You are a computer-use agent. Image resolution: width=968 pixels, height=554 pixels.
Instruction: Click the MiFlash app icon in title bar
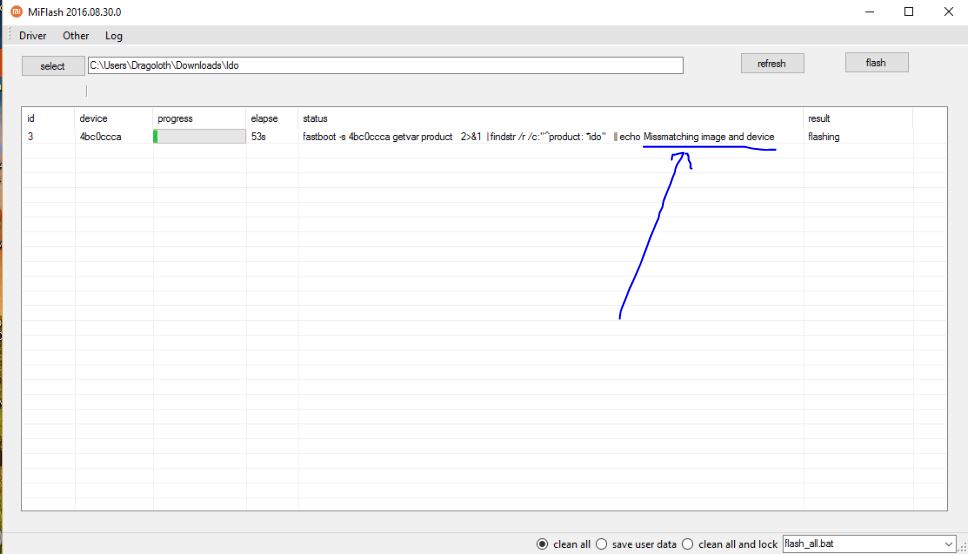click(17, 12)
